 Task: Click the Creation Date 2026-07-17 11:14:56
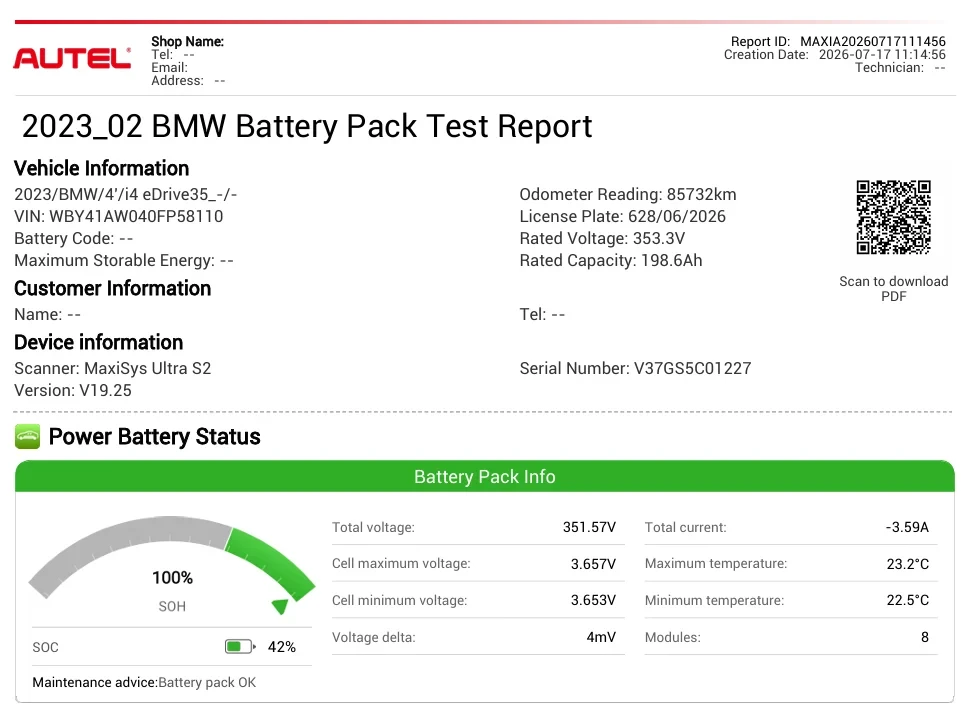click(x=835, y=54)
